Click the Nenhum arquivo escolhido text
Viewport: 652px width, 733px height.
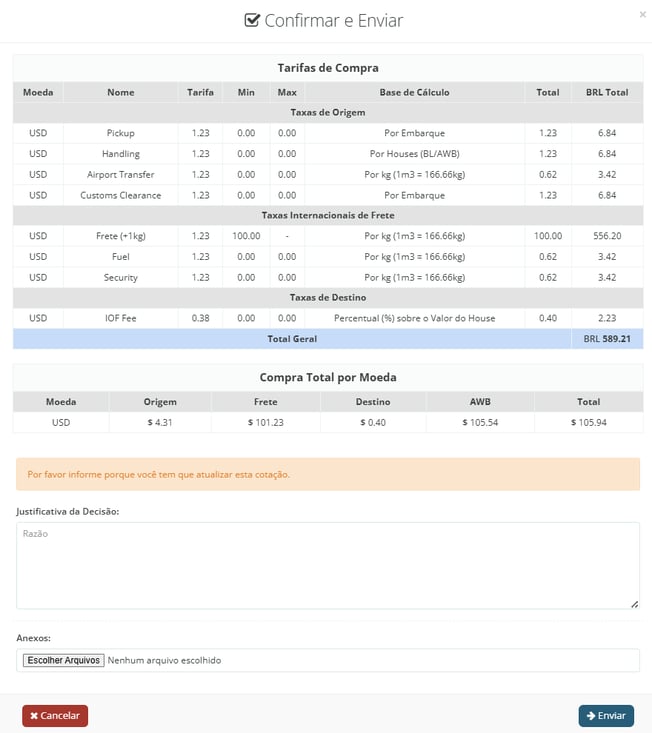click(164, 660)
